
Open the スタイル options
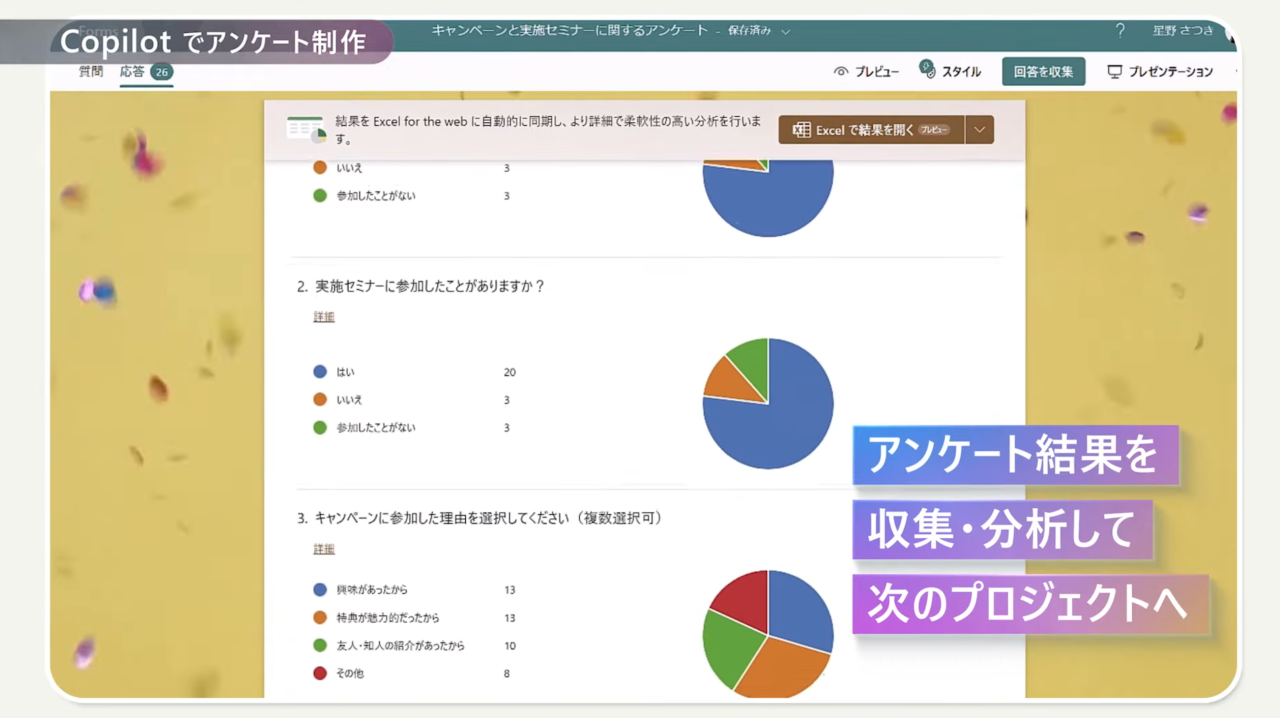950,72
